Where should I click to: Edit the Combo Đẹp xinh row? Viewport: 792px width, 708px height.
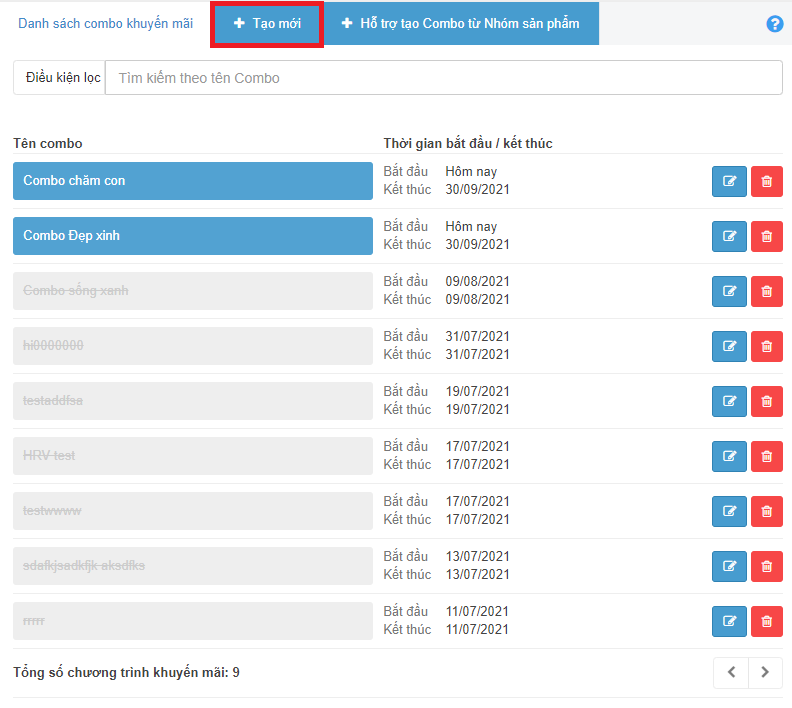coord(729,236)
